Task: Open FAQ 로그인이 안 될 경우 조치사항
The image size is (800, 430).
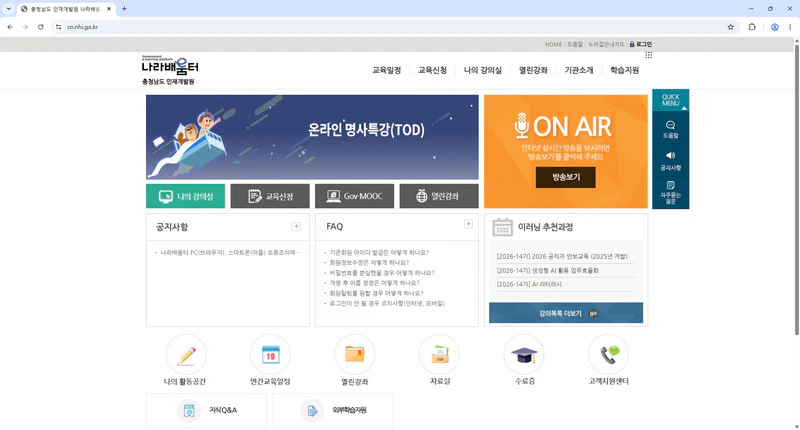Action: tap(387, 303)
